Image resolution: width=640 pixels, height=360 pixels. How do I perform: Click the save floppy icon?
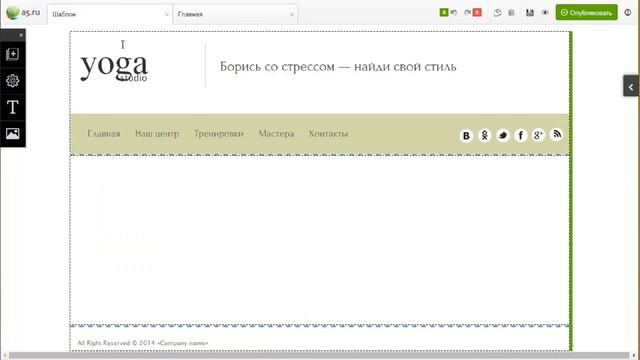click(x=530, y=13)
